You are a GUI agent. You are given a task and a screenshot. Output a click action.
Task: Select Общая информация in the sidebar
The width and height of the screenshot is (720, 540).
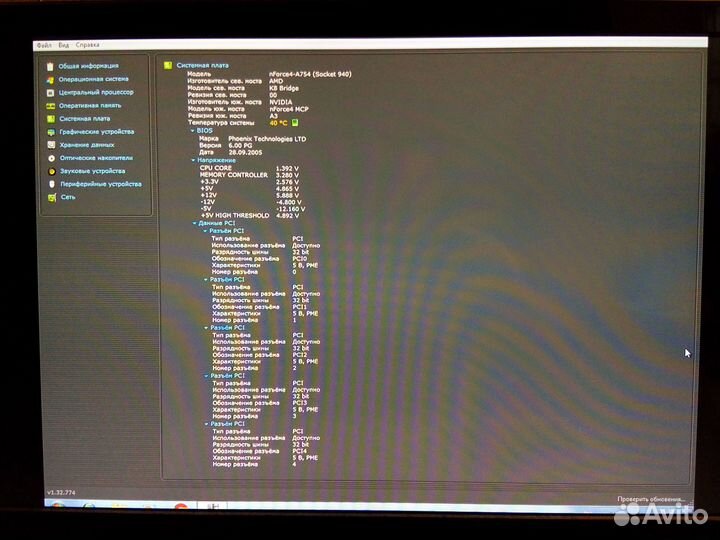(x=88, y=66)
